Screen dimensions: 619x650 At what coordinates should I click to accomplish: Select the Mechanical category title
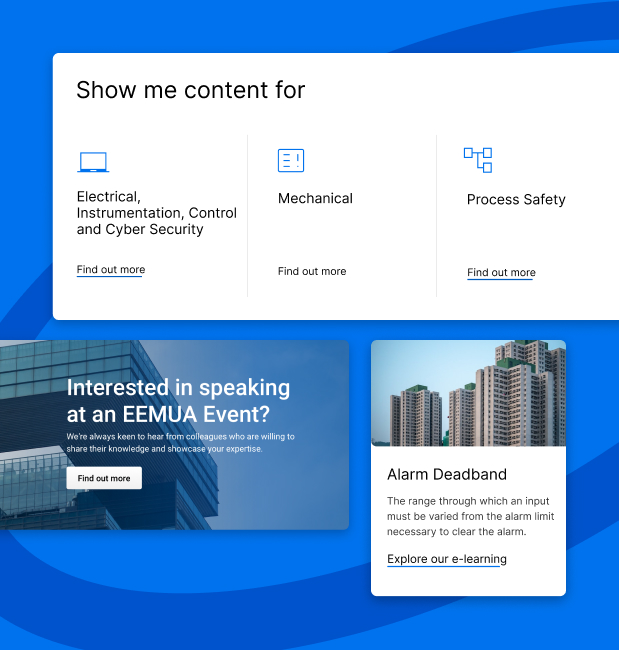315,199
